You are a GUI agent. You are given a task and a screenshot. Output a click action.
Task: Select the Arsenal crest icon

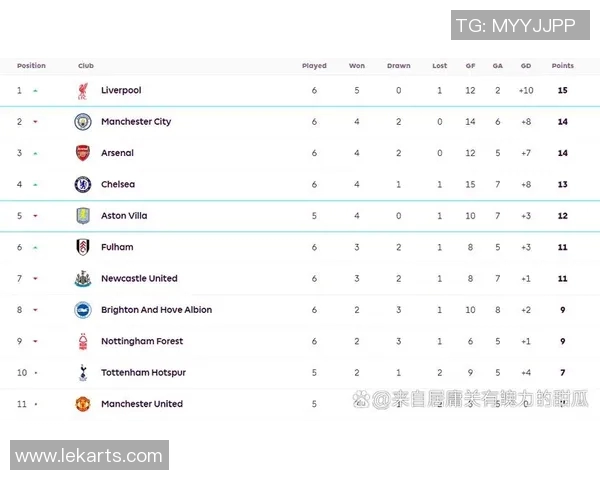point(82,153)
